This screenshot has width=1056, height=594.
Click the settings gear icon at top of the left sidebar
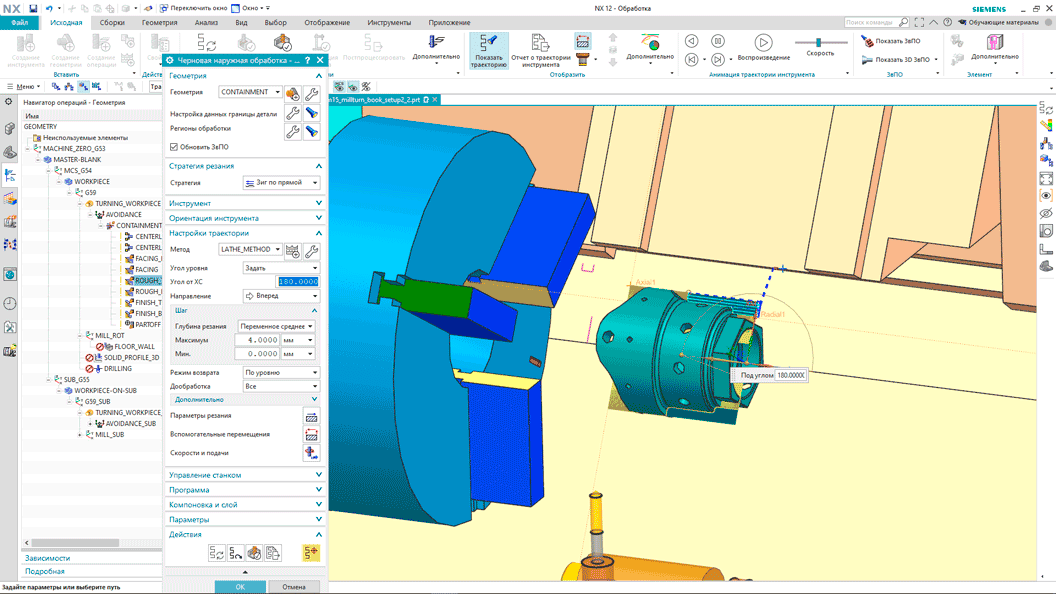point(9,102)
